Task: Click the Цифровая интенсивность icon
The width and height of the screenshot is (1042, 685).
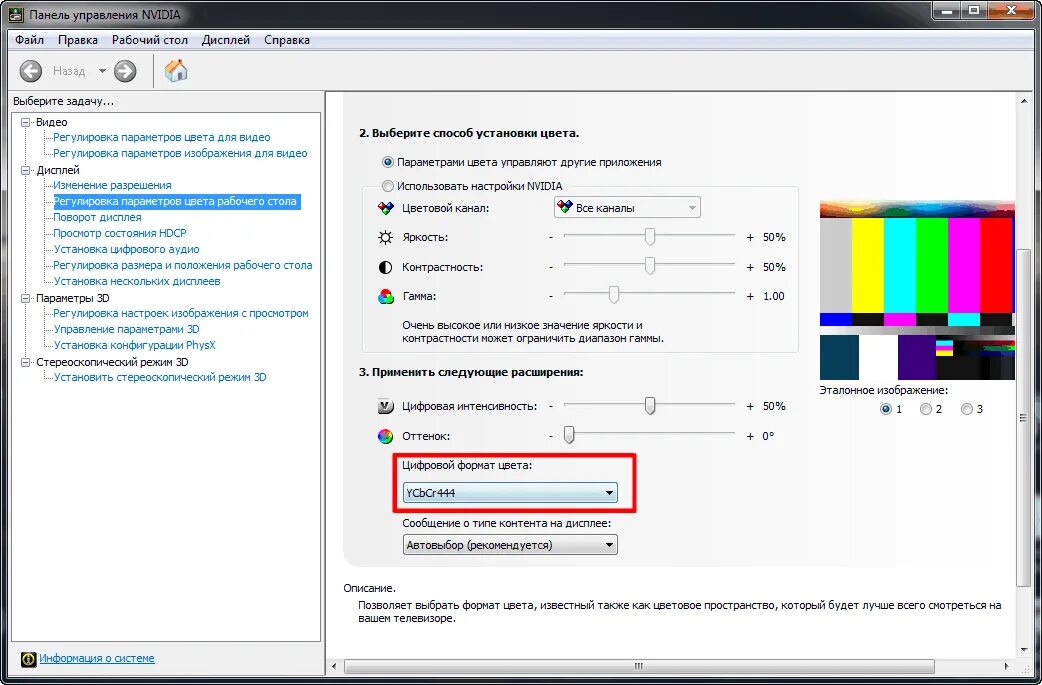Action: (385, 406)
